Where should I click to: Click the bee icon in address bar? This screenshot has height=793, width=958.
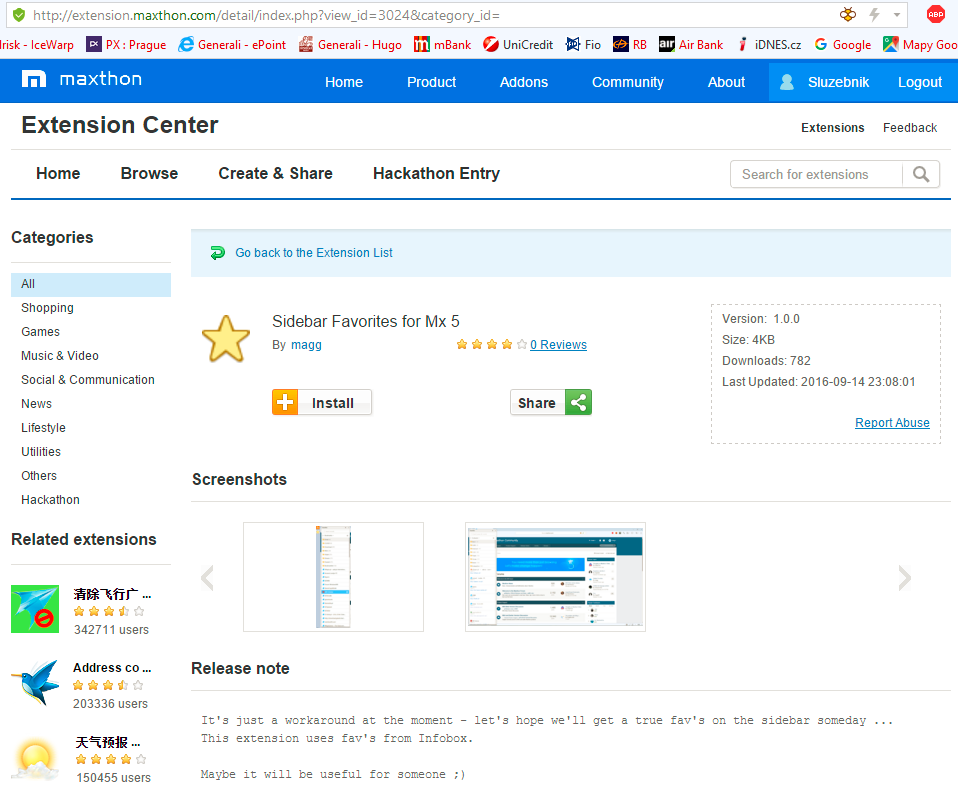click(x=848, y=15)
